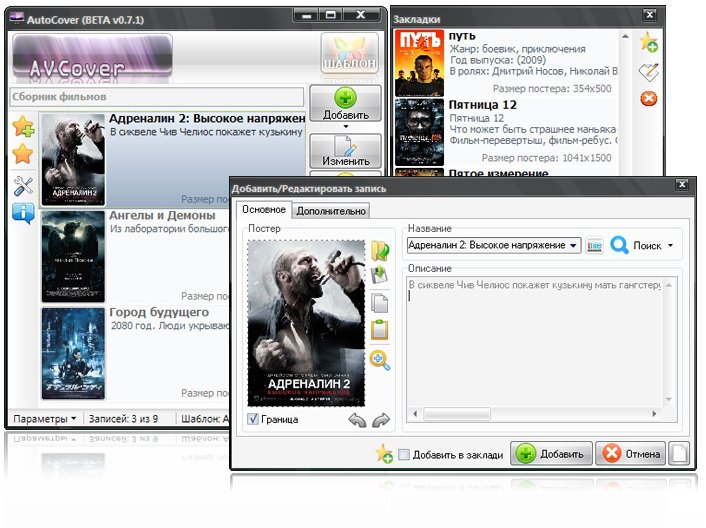
Task: Open the Параметры dropdown in status bar
Action: pos(44,418)
